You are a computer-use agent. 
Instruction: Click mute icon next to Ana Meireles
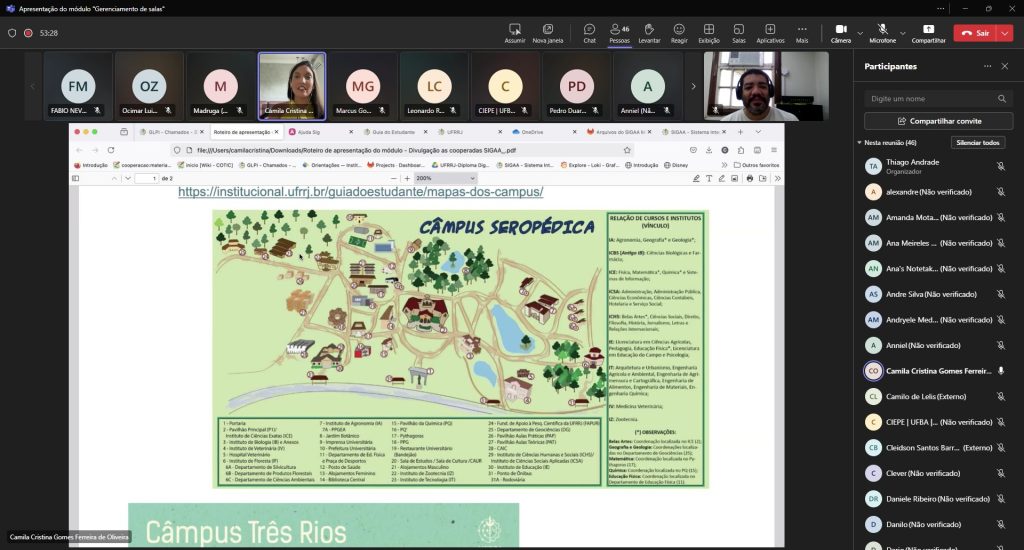pos(1000,243)
